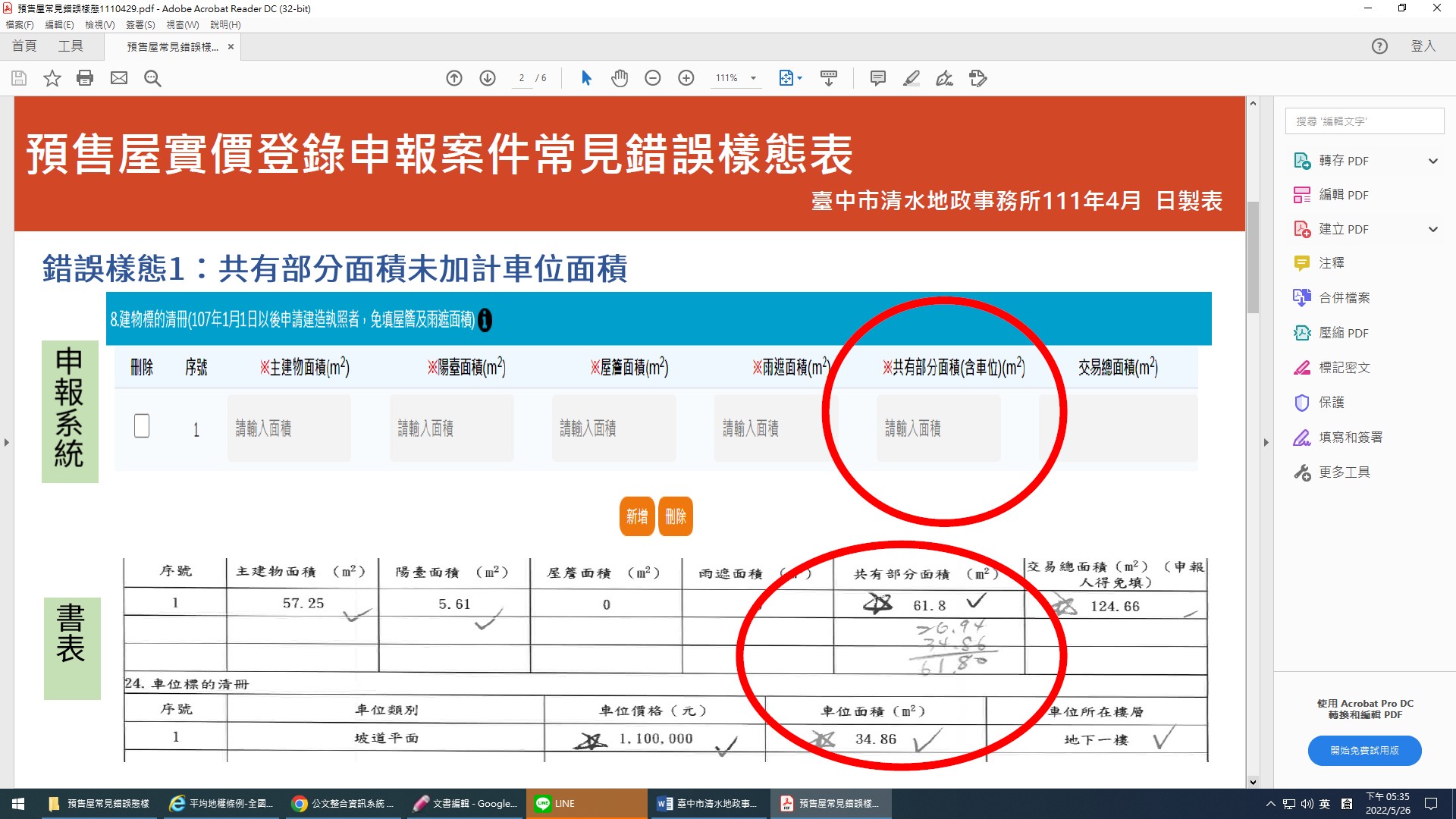This screenshot has height=819, width=1456.
Task: Open zoom level 111% dropdown
Action: pos(753,78)
